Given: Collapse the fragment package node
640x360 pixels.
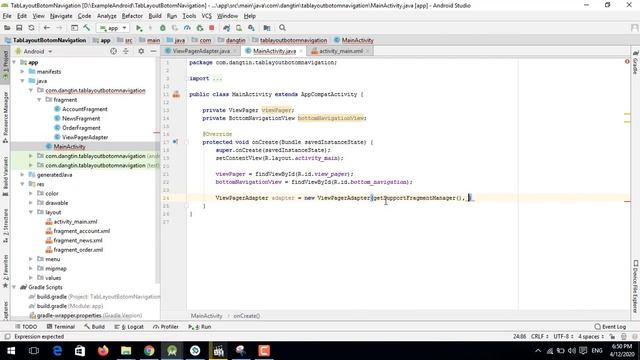Looking at the screenshot, I should coord(39,100).
